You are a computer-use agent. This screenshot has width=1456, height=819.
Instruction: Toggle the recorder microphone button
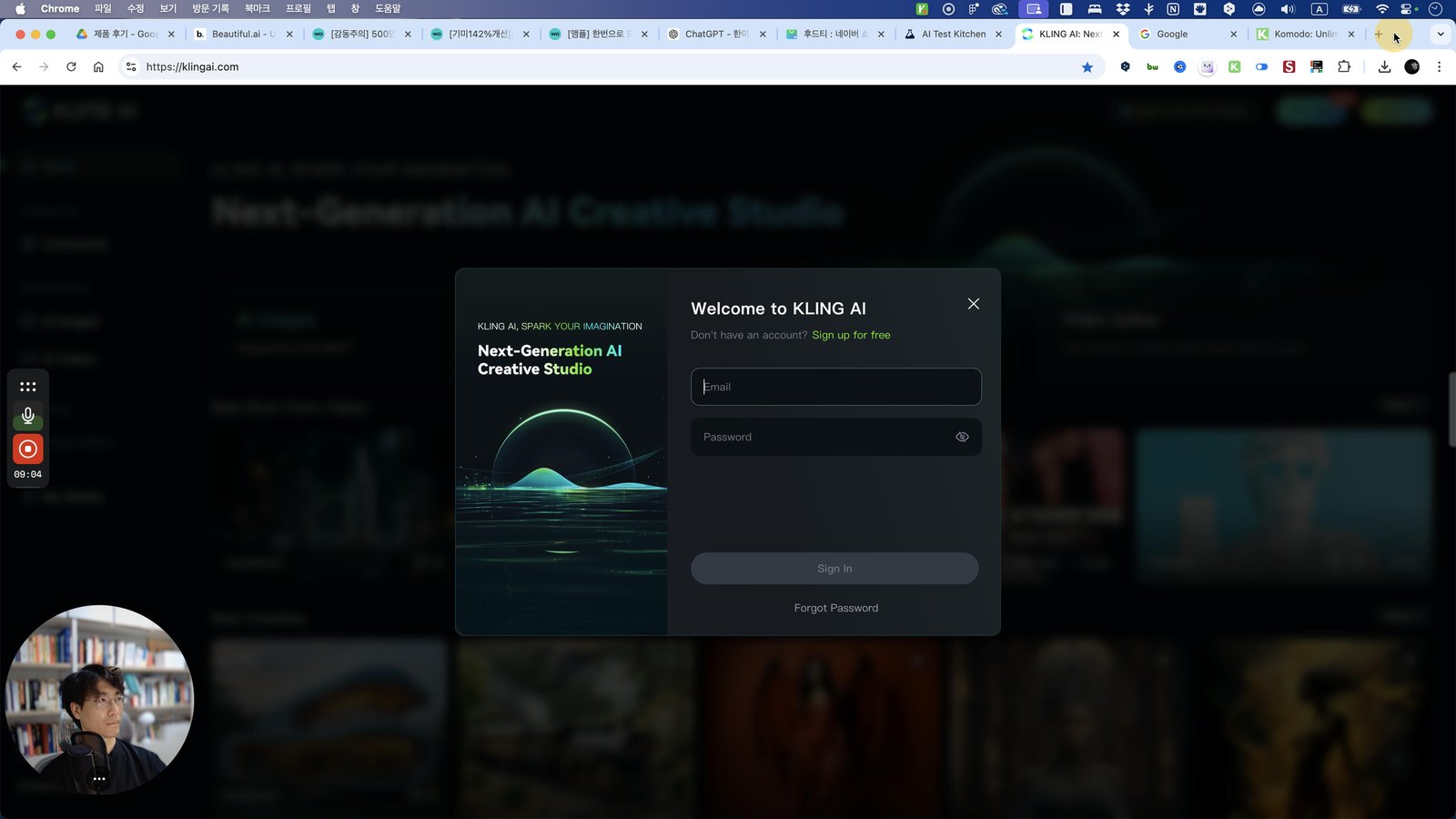[x=28, y=416]
